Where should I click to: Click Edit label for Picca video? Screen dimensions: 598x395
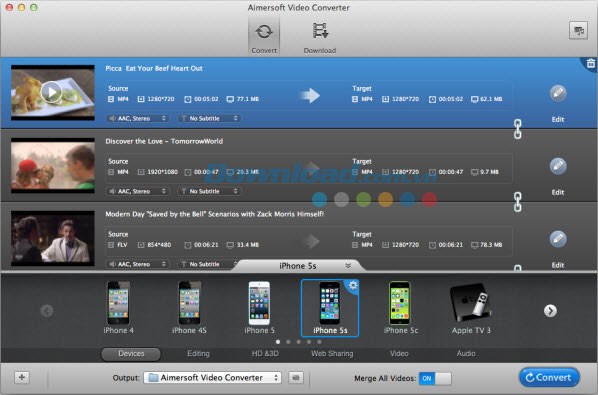pyautogui.click(x=558, y=119)
